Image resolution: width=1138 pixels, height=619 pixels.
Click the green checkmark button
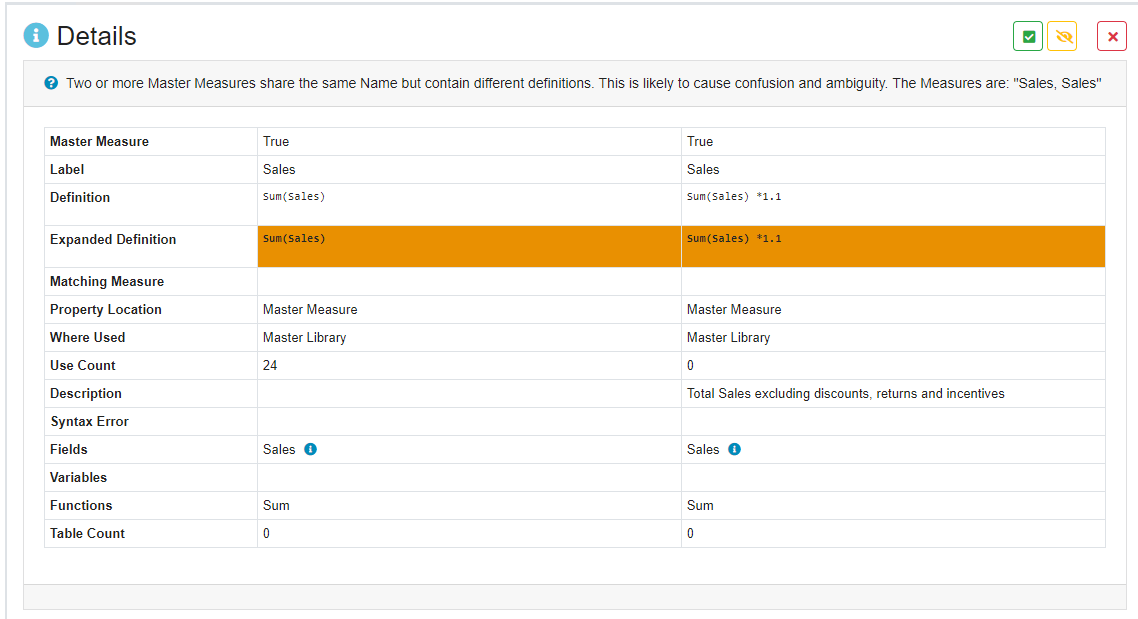tap(1028, 37)
